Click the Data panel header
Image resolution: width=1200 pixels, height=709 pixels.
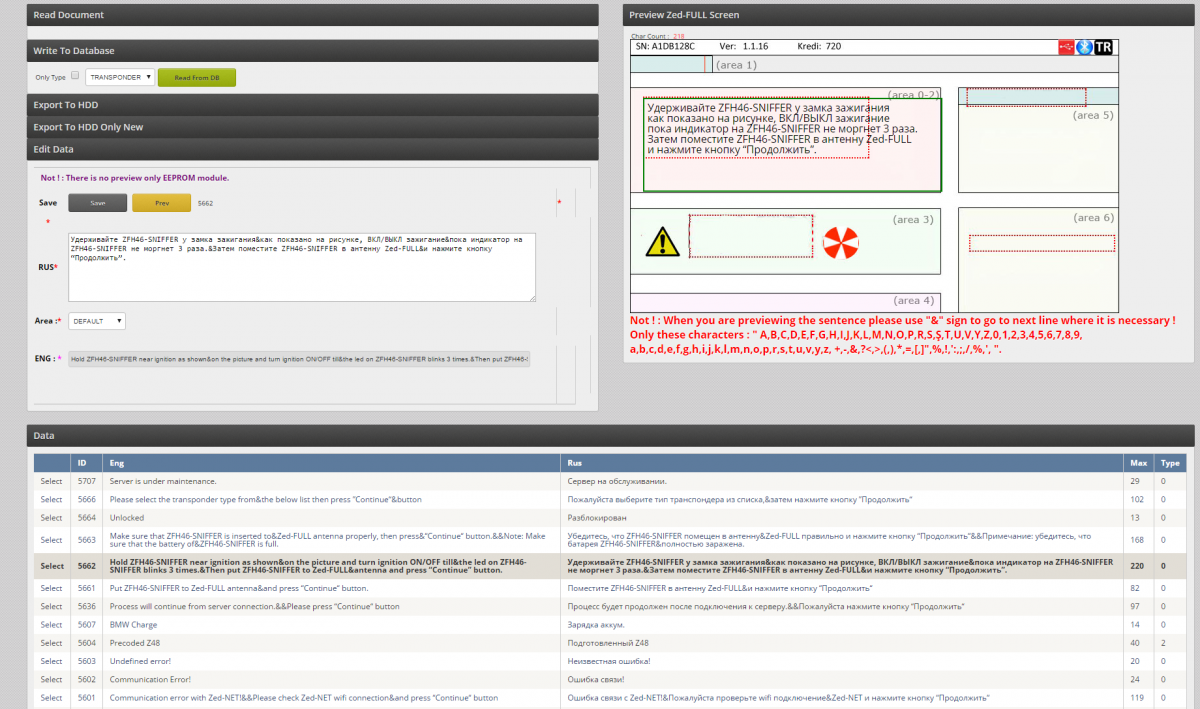click(610, 436)
